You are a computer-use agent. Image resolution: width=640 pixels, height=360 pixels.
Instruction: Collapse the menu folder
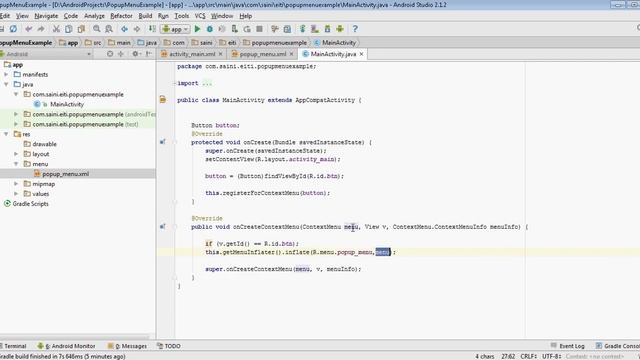(x=16, y=164)
